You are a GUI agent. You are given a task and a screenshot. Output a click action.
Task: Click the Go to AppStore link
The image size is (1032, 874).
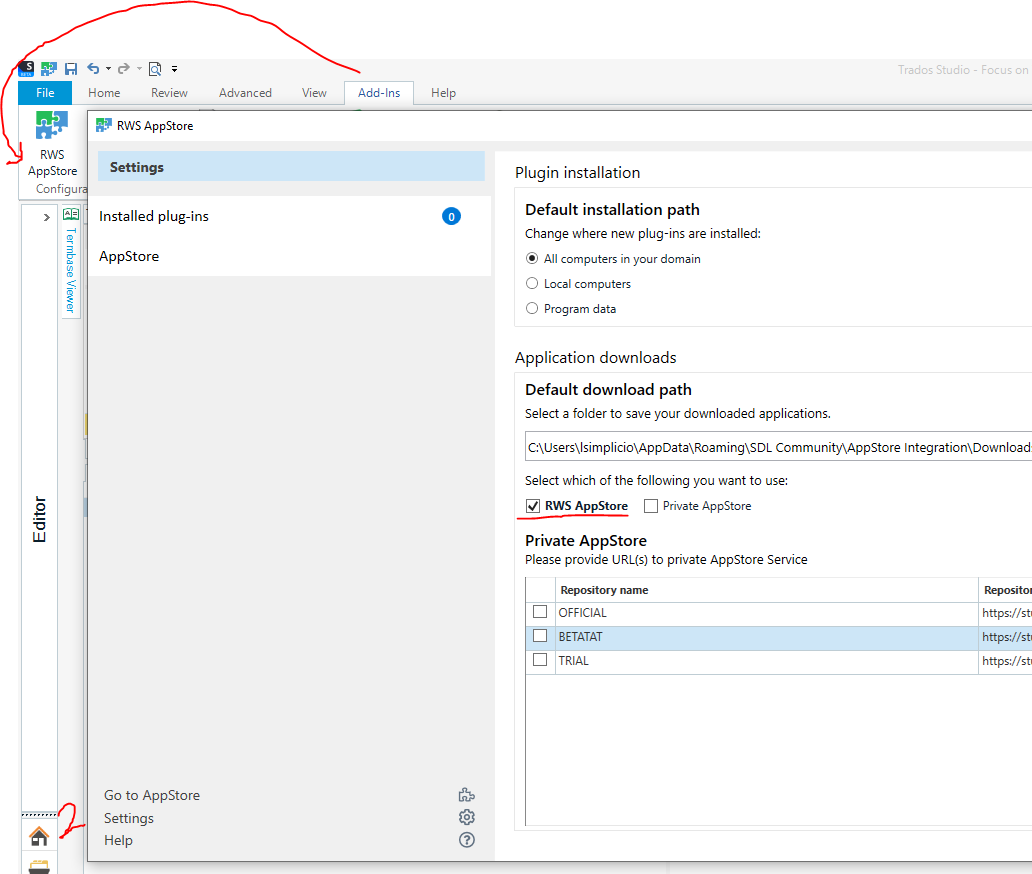pos(151,794)
